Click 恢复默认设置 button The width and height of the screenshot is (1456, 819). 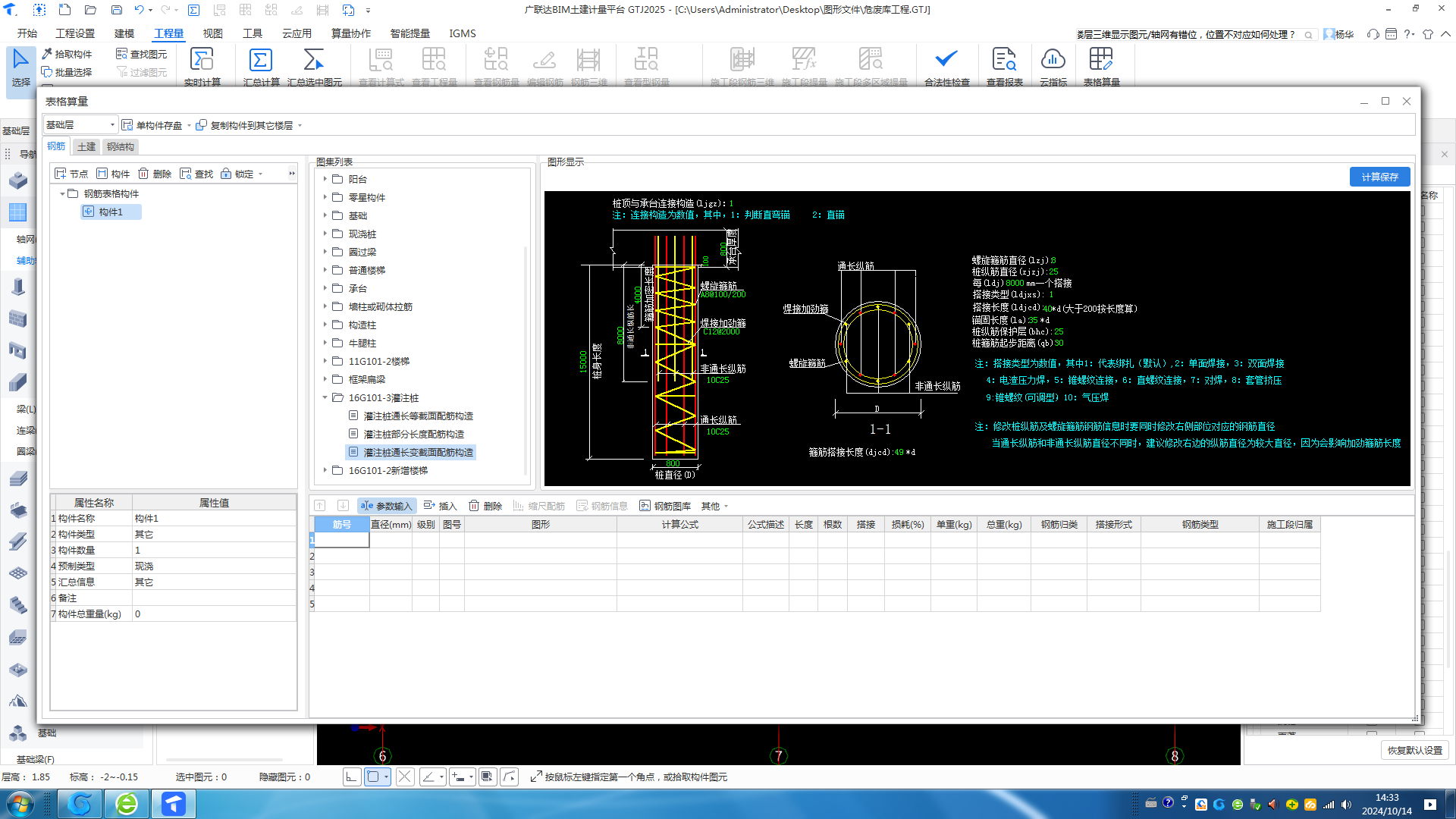[1414, 750]
